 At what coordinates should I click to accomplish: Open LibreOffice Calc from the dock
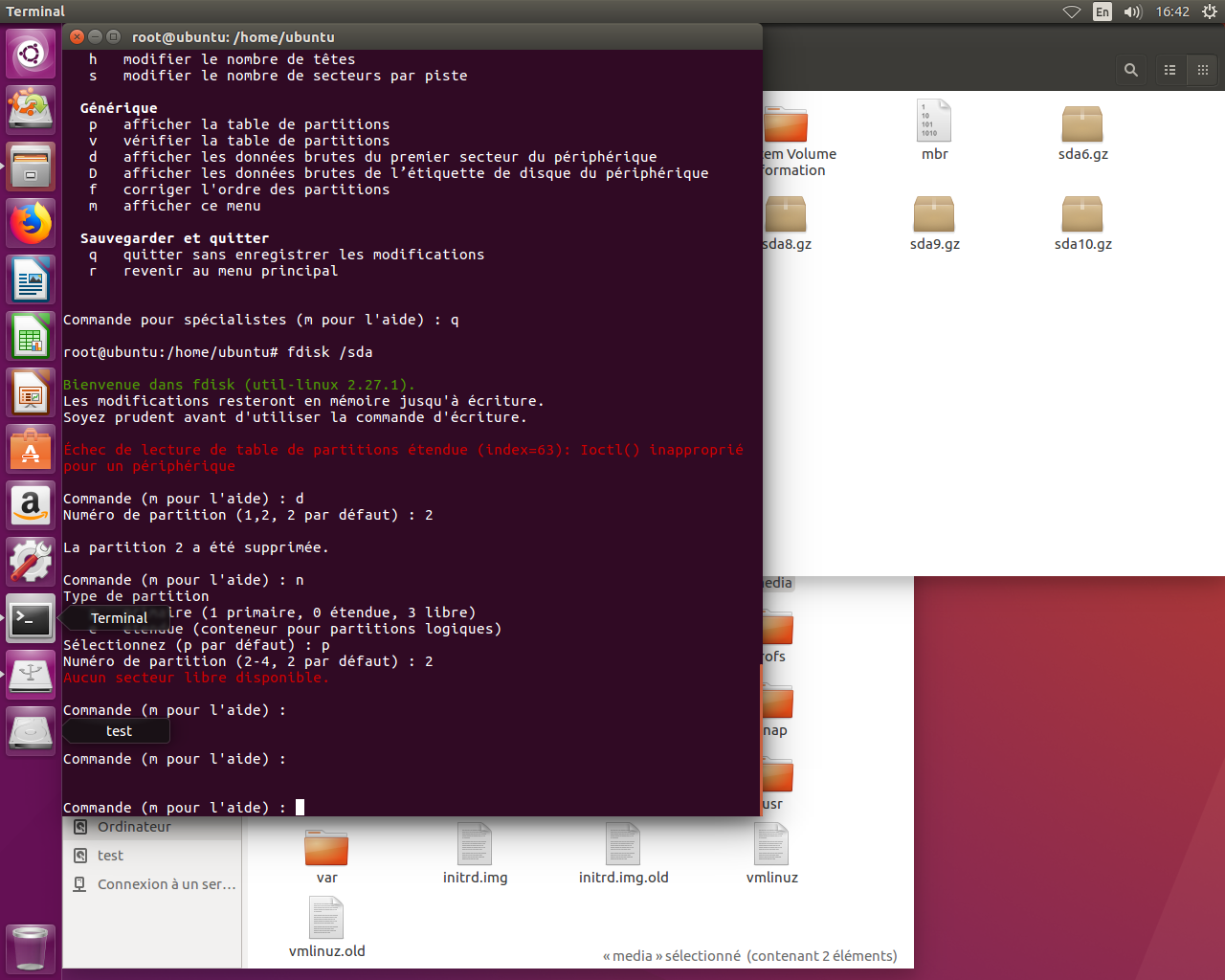pyautogui.click(x=31, y=336)
